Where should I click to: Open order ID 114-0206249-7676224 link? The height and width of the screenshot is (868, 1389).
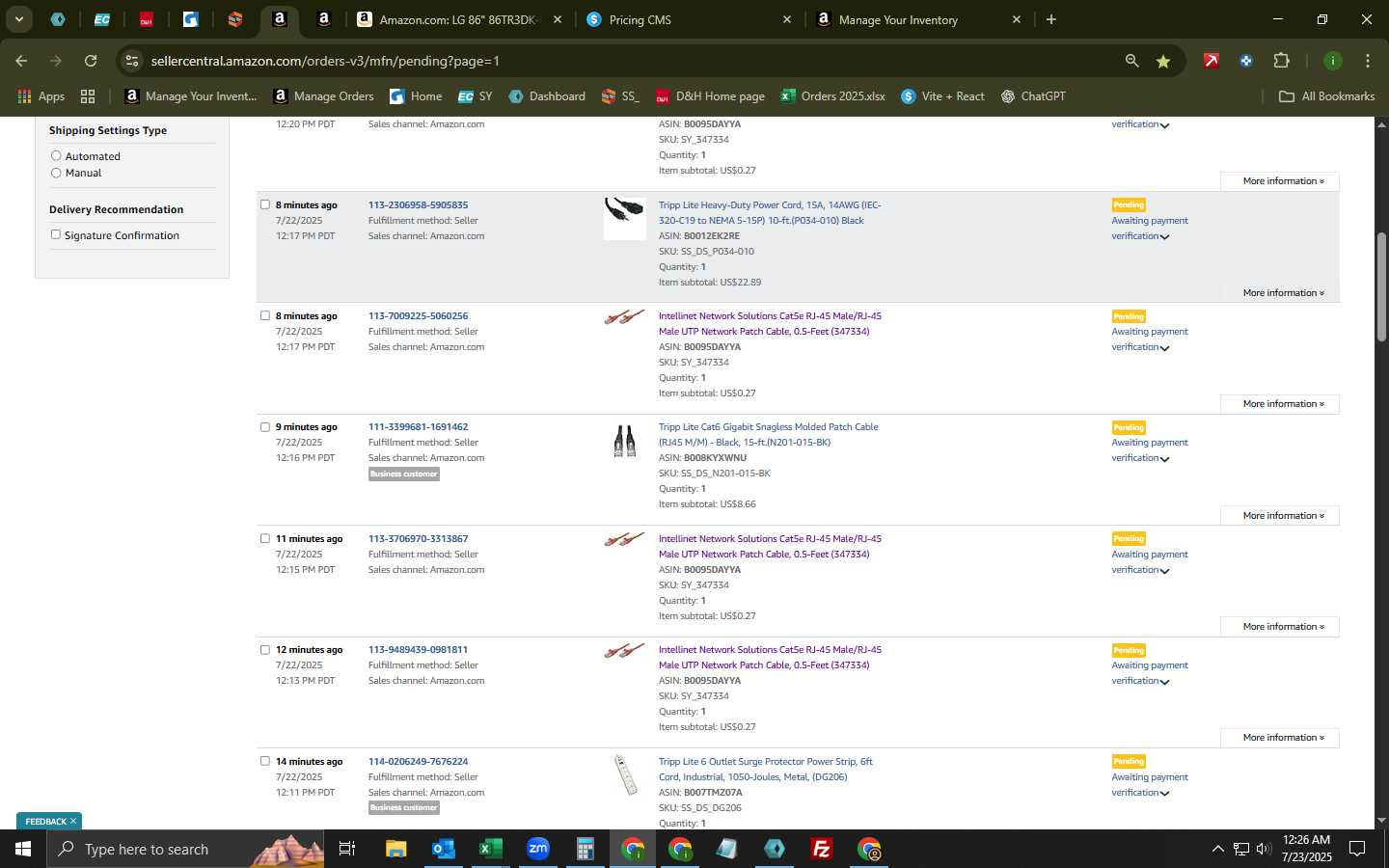(418, 761)
